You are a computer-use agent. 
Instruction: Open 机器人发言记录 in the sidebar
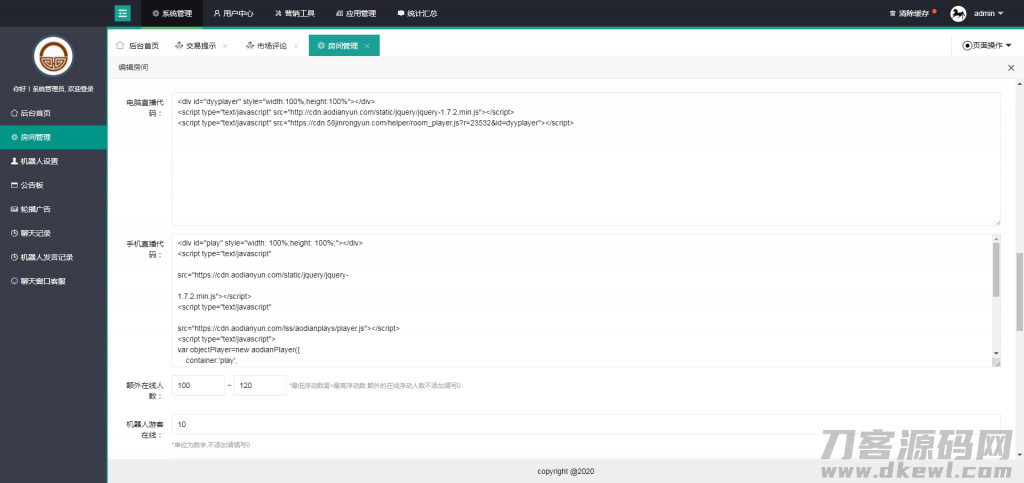46,257
